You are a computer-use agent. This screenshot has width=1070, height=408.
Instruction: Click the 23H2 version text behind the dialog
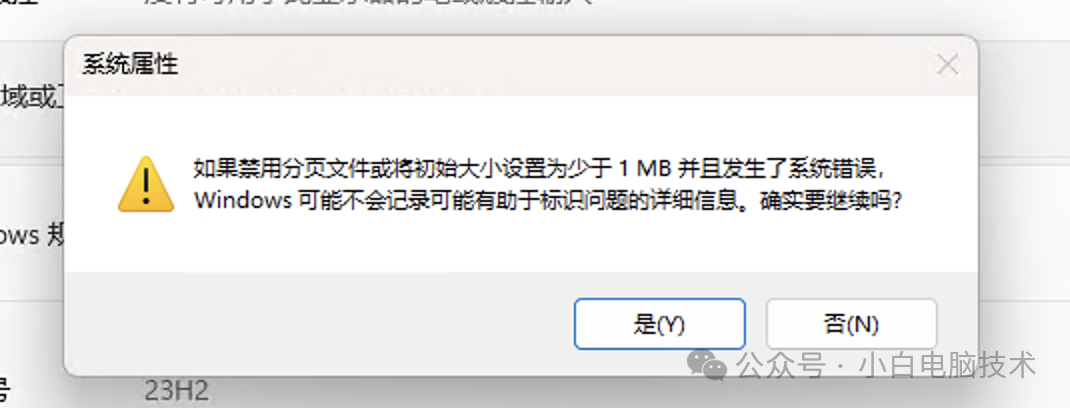176,392
